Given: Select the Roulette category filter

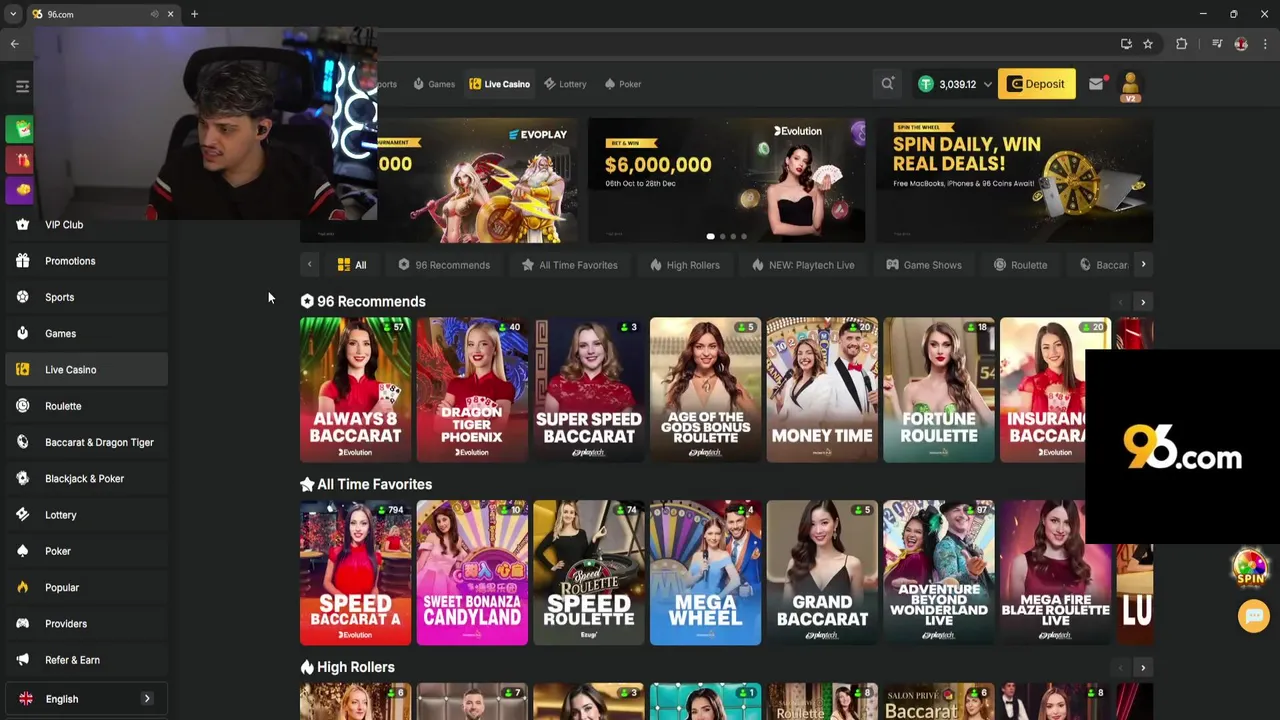Looking at the screenshot, I should click(1020, 265).
